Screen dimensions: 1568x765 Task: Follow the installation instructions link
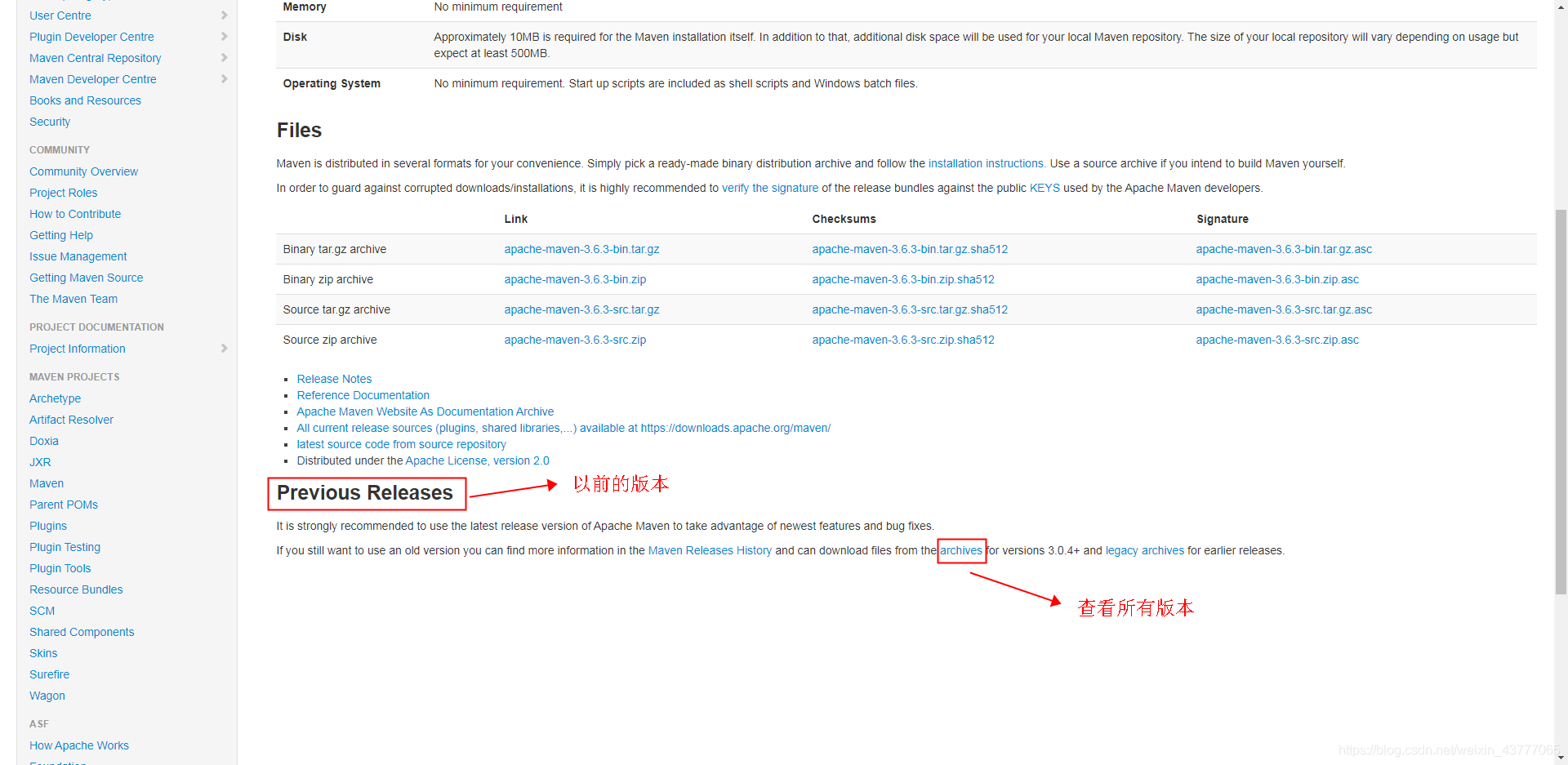987,163
